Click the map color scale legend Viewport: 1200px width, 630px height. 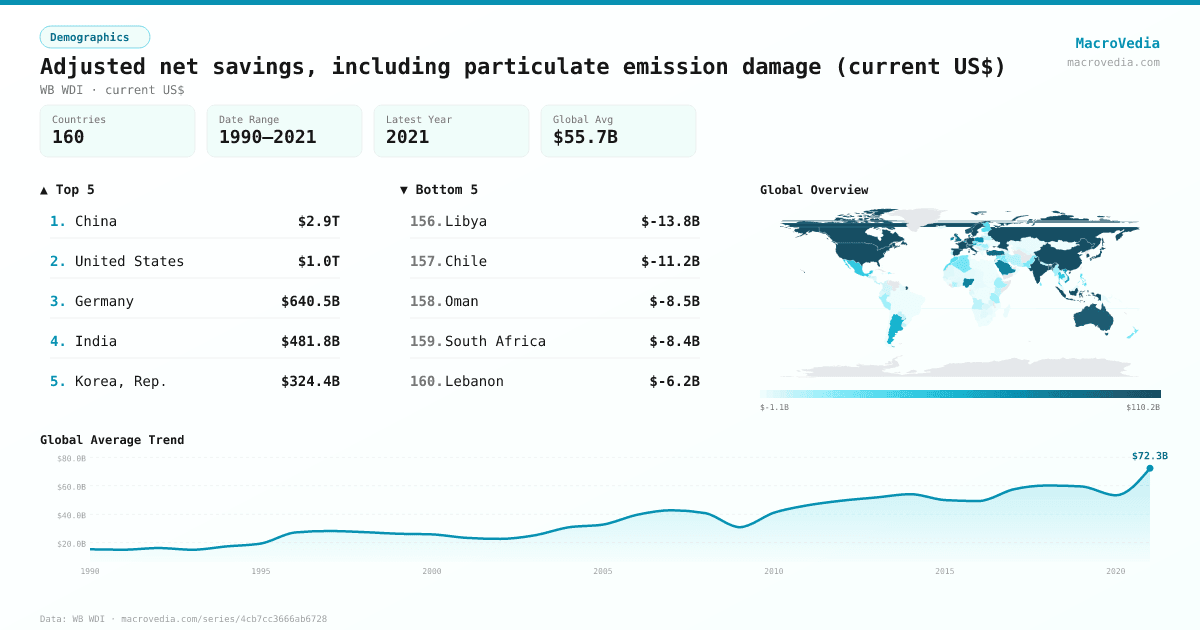(x=960, y=392)
